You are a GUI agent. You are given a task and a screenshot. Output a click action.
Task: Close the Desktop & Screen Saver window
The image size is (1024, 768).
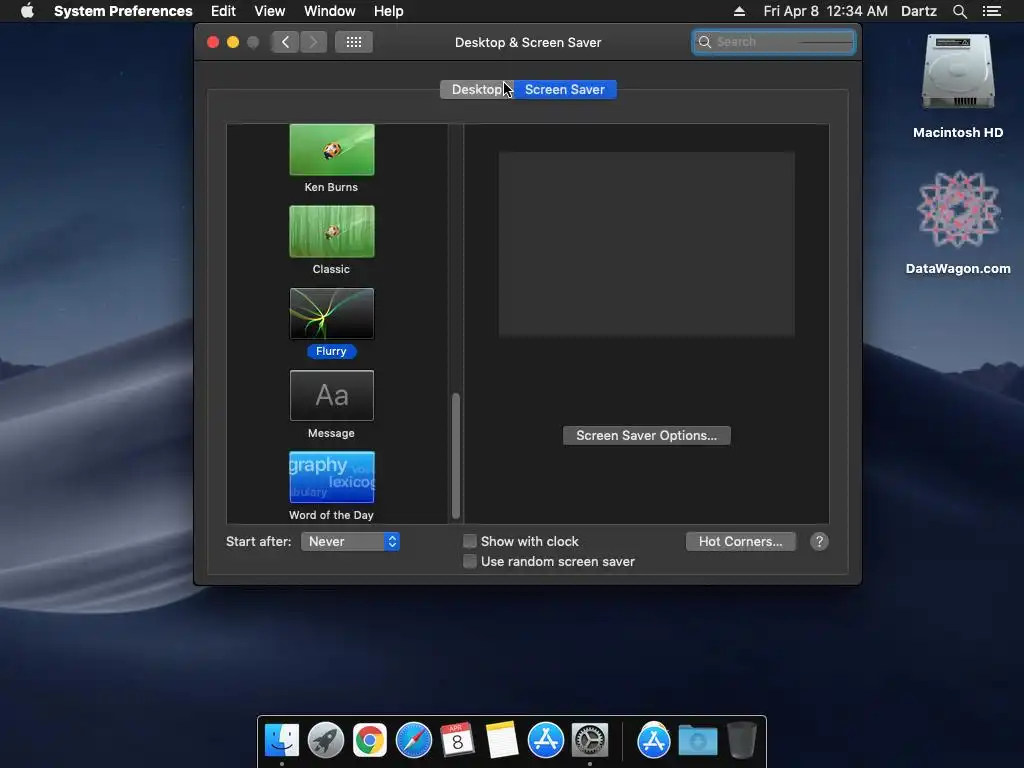[x=213, y=42]
